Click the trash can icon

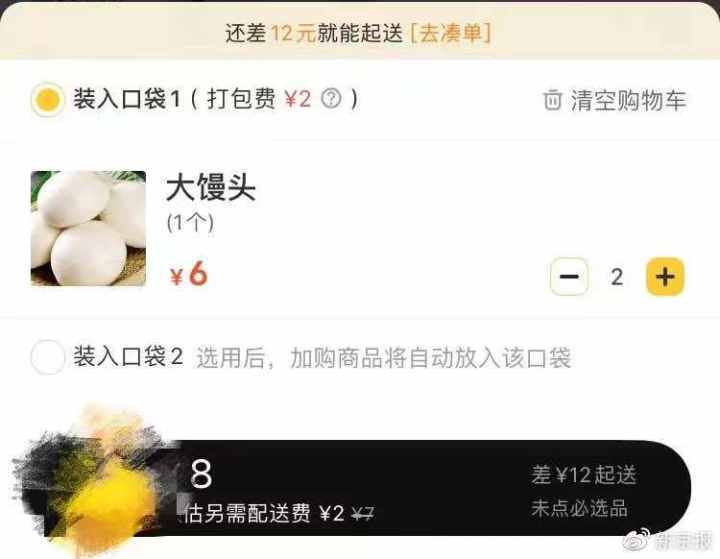[x=552, y=100]
